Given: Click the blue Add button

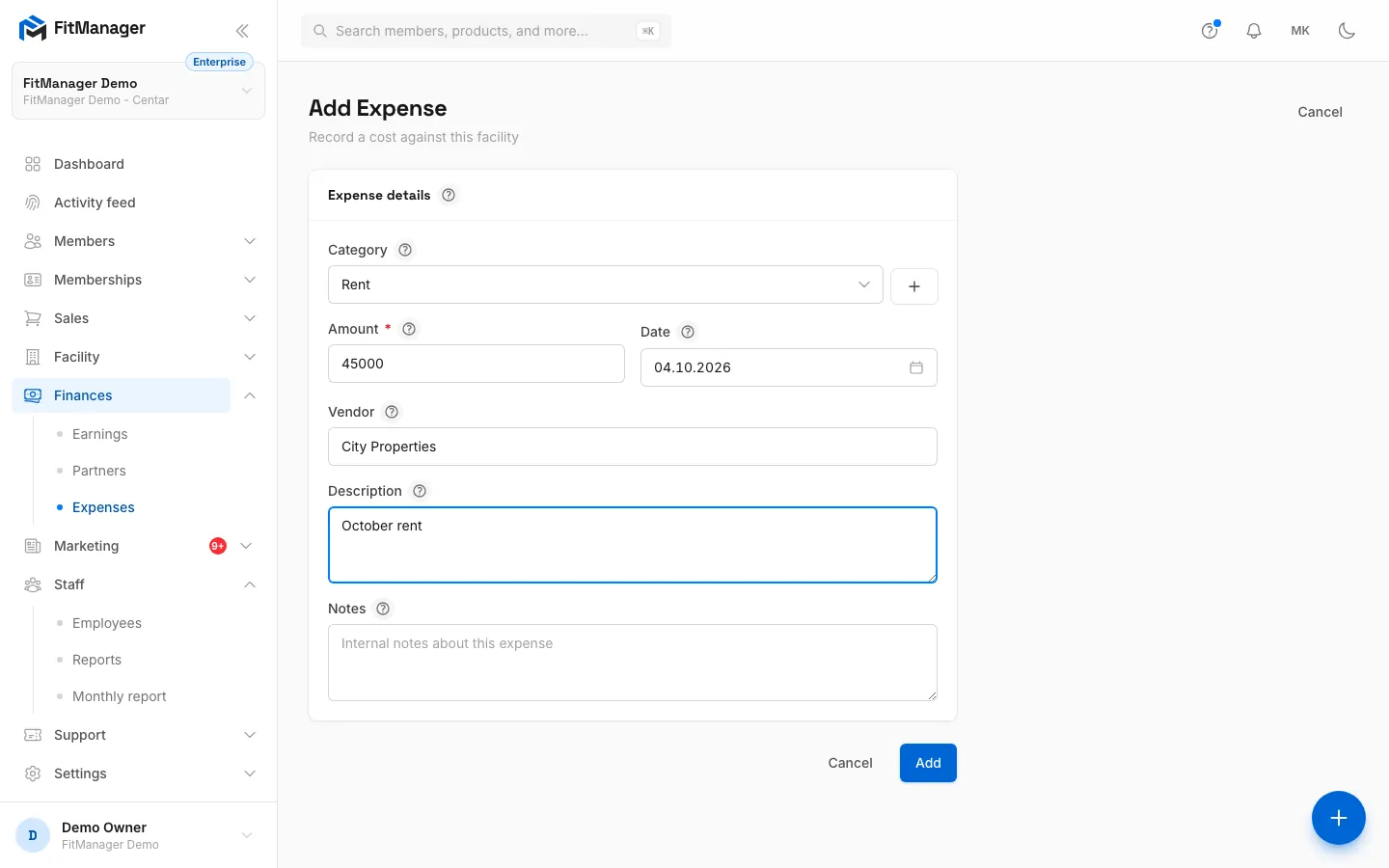Looking at the screenshot, I should [928, 763].
